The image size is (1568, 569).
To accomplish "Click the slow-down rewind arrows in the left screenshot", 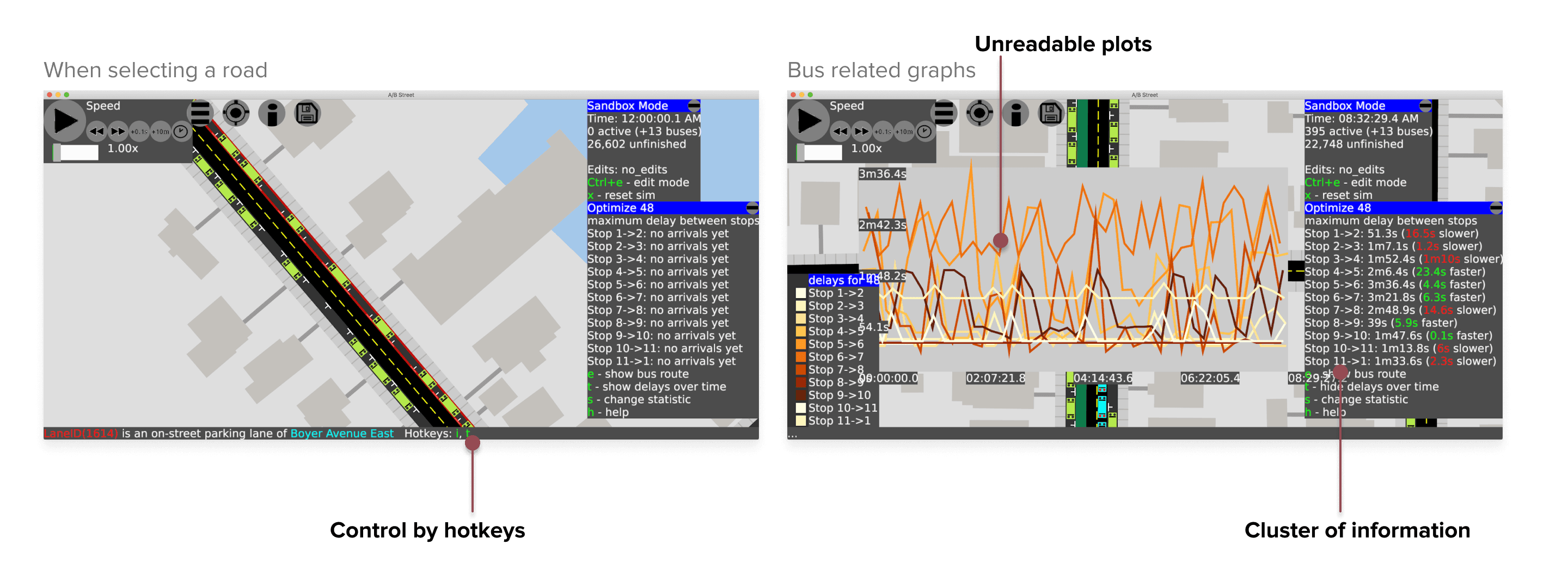I will (97, 131).
